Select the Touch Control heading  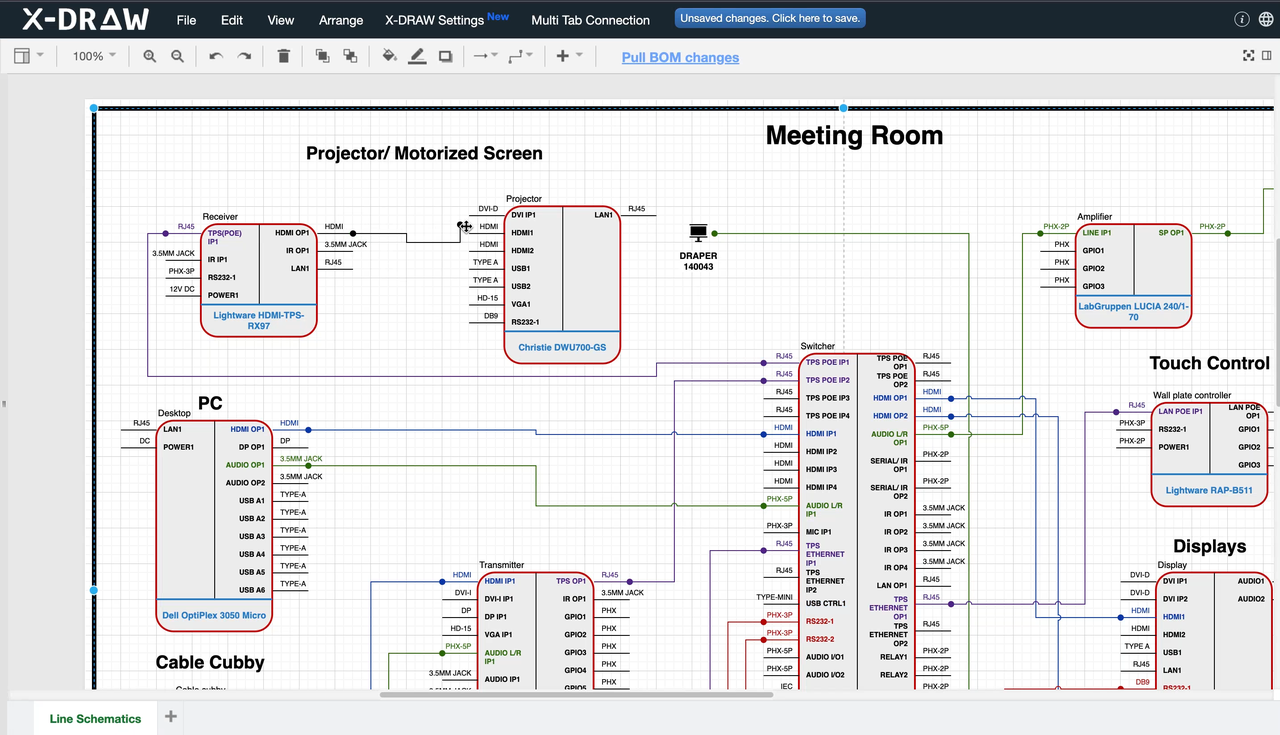pyautogui.click(x=1209, y=363)
